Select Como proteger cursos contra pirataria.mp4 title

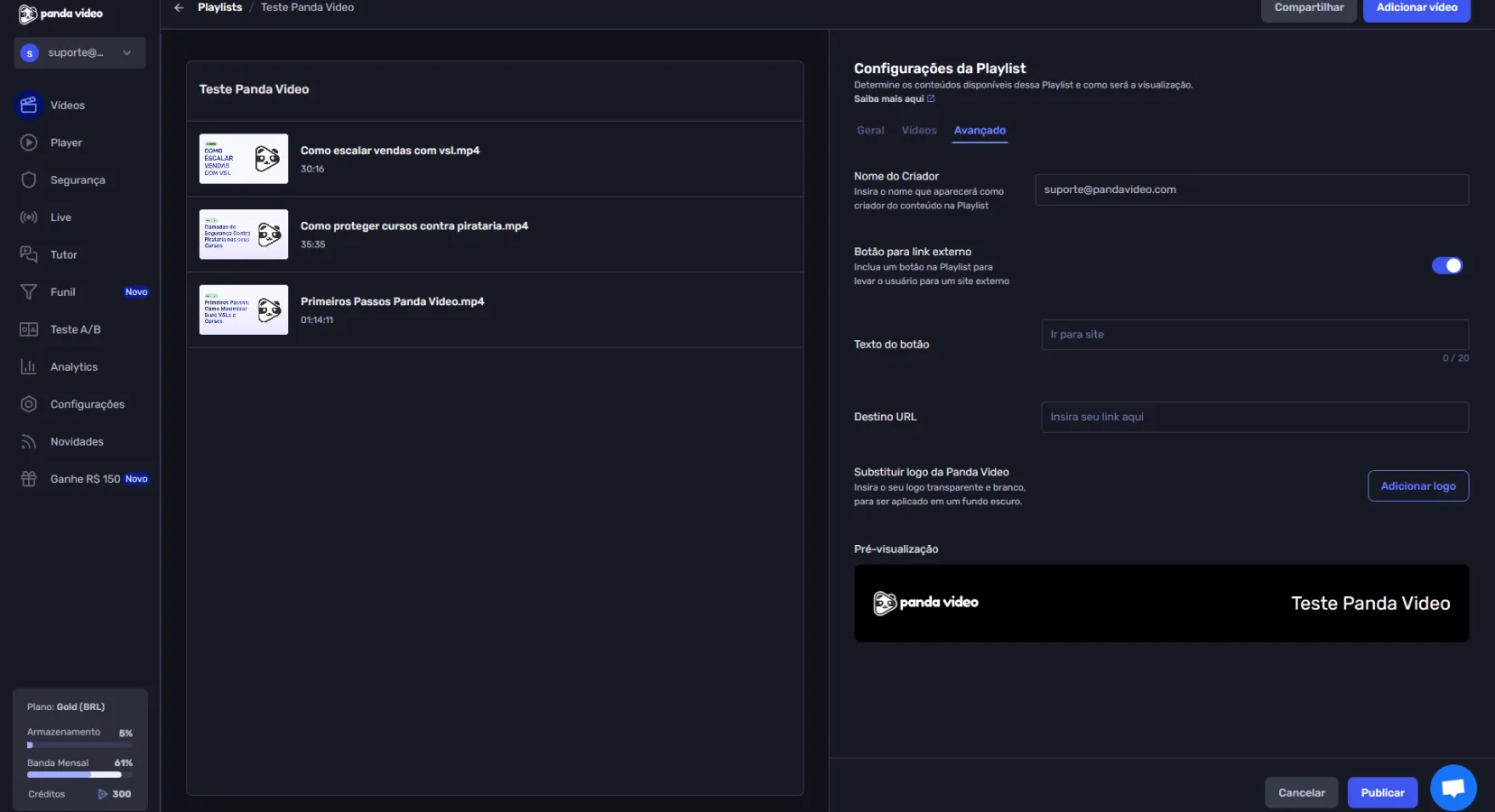point(414,226)
